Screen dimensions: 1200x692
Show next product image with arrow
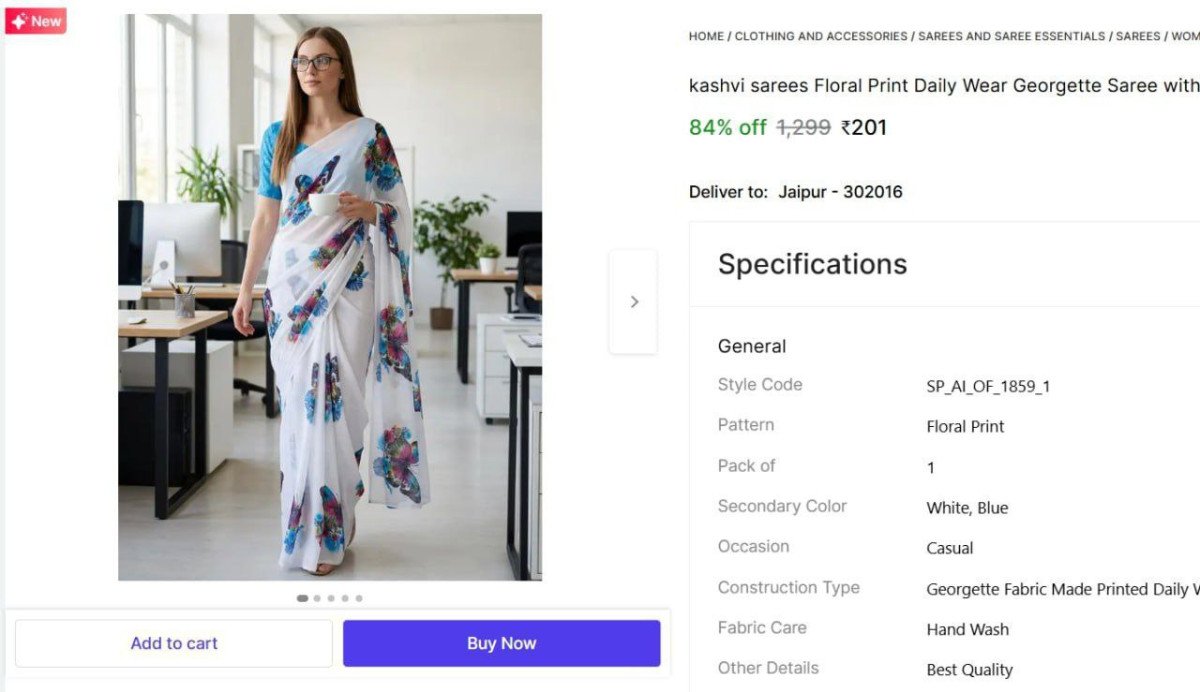pos(633,302)
